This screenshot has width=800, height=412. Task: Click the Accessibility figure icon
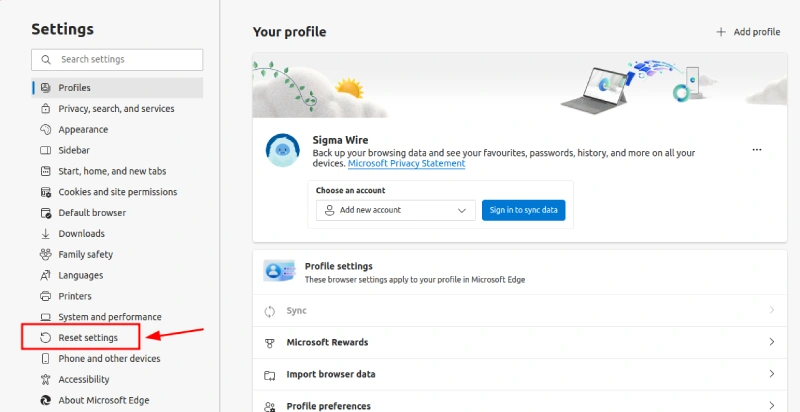point(45,379)
